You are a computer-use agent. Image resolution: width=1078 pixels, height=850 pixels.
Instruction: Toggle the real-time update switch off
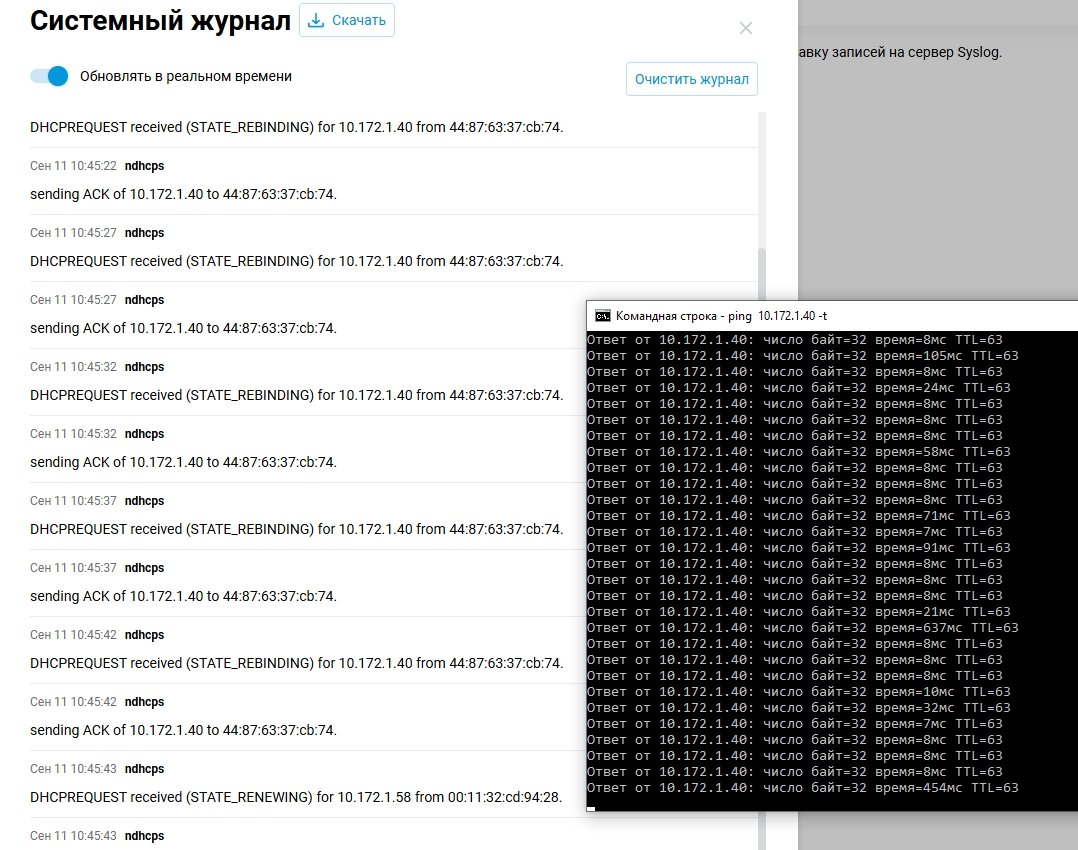49,76
